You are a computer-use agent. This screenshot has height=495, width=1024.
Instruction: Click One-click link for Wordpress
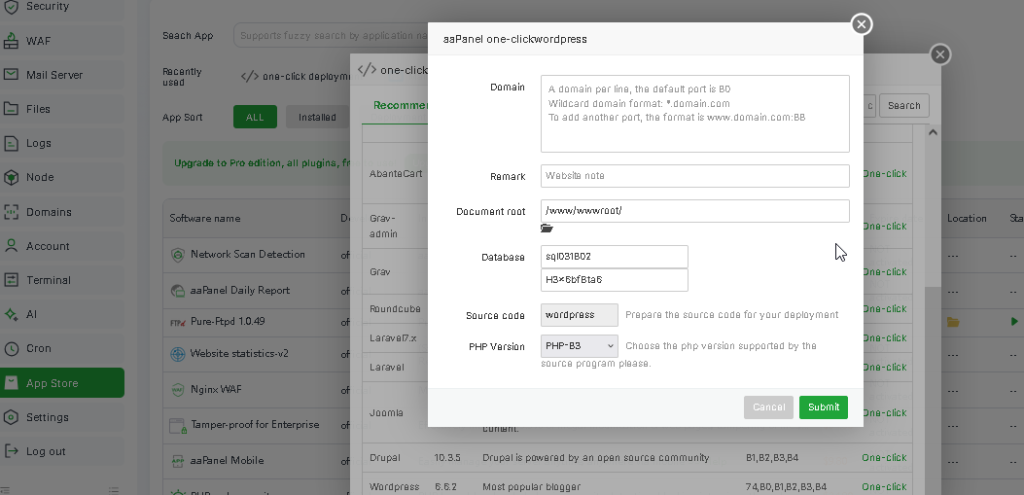(884, 487)
